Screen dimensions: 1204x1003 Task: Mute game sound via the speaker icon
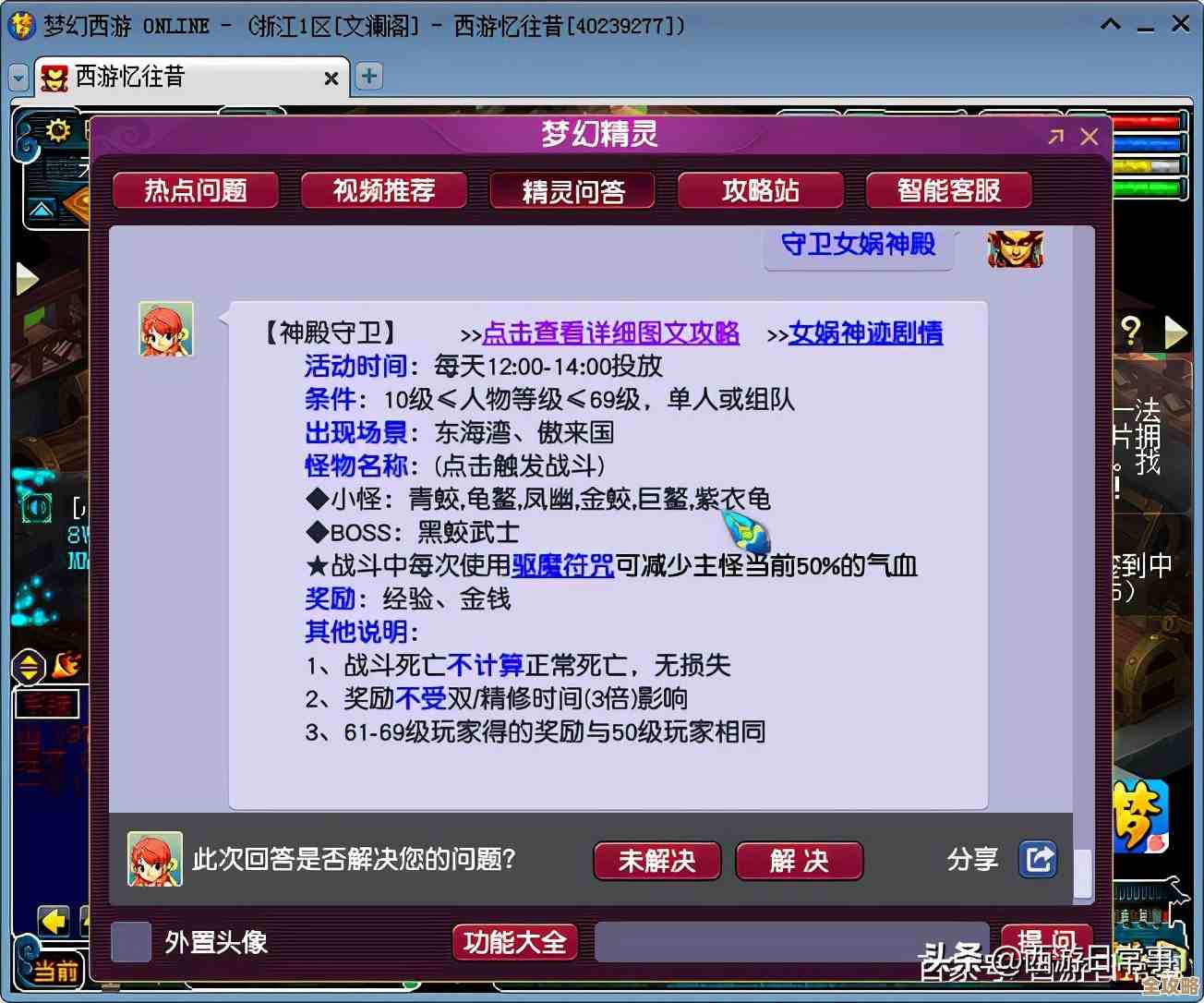[37, 509]
